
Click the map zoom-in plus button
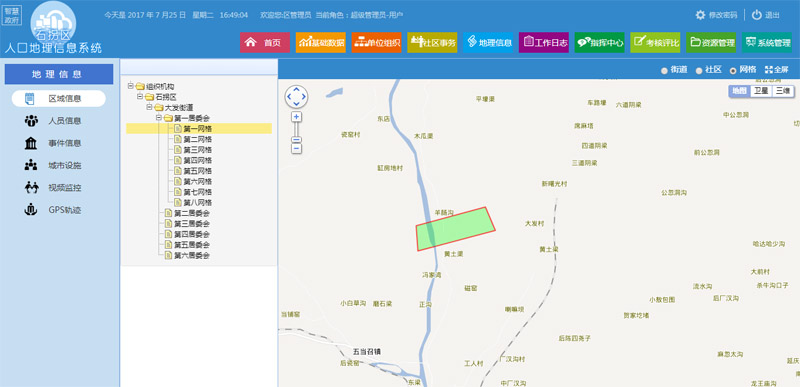click(x=296, y=117)
